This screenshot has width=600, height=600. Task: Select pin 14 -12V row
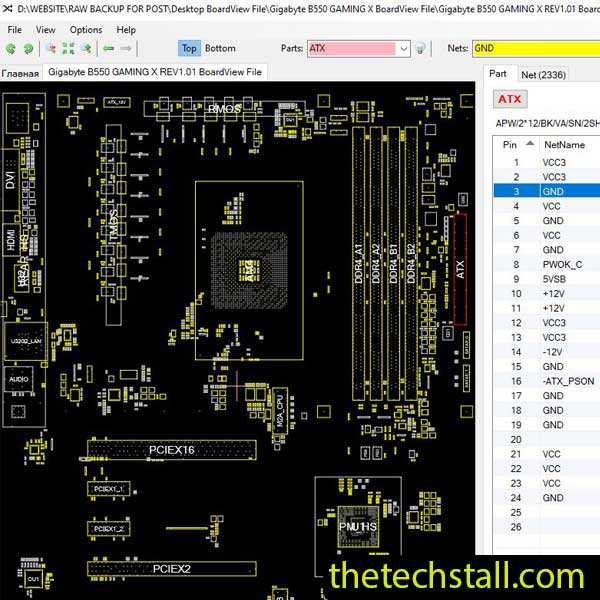click(x=547, y=352)
